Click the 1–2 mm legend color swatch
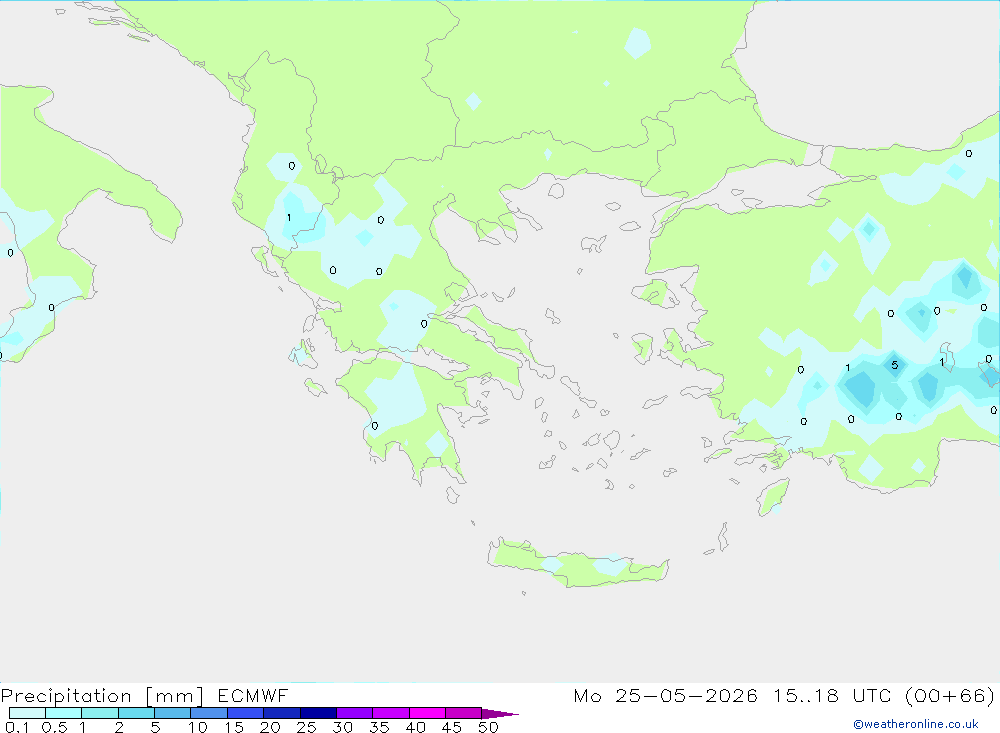The height and width of the screenshot is (733, 1000). point(99,713)
